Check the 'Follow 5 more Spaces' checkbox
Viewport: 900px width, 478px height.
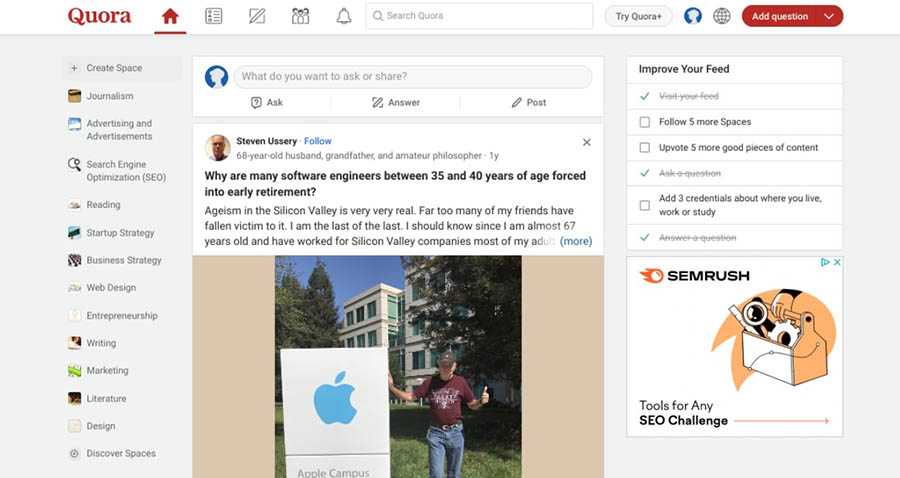pos(645,122)
